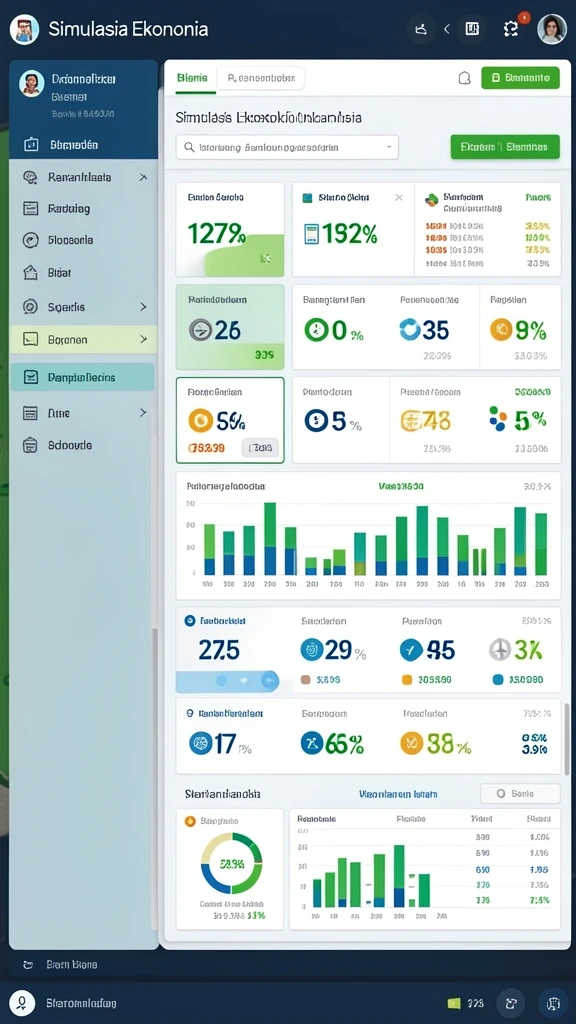Click the sidebar vertical scrollbar
Screen dimensions: 576x1024
click(x=154, y=777)
